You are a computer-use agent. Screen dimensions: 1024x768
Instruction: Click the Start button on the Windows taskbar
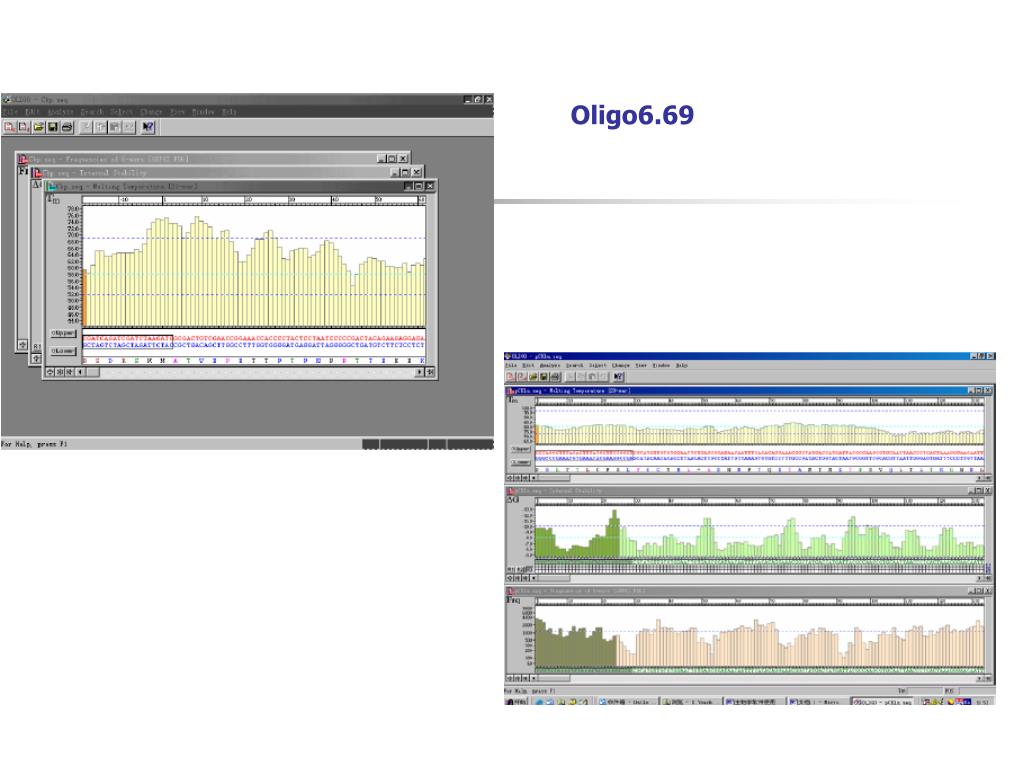(516, 701)
